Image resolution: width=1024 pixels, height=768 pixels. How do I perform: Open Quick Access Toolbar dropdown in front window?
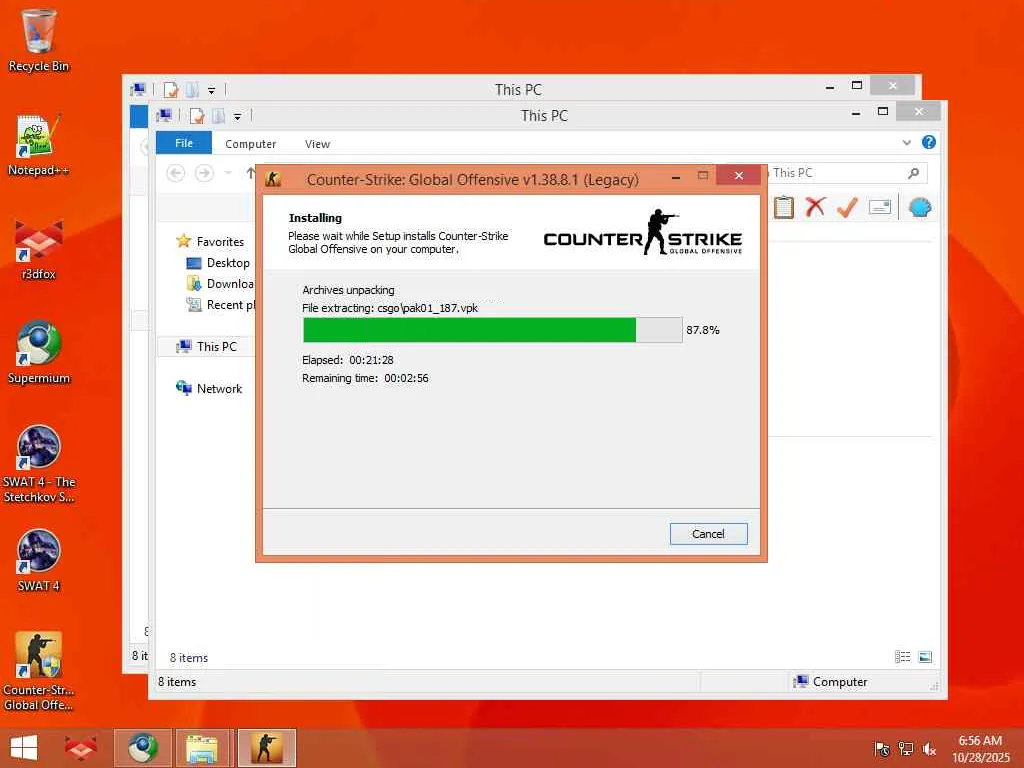[x=238, y=117]
